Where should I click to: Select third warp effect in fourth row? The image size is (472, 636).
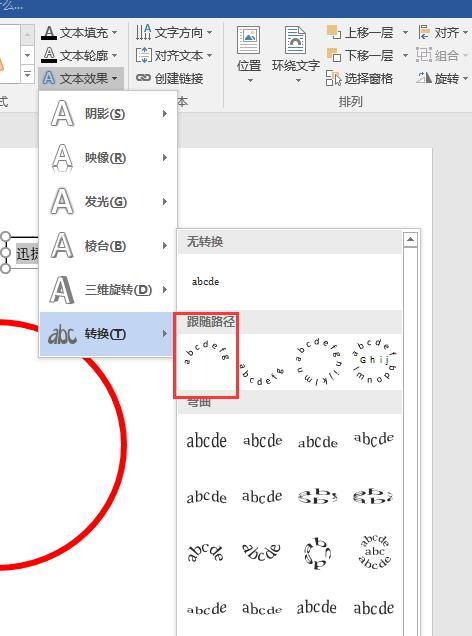coord(318,608)
